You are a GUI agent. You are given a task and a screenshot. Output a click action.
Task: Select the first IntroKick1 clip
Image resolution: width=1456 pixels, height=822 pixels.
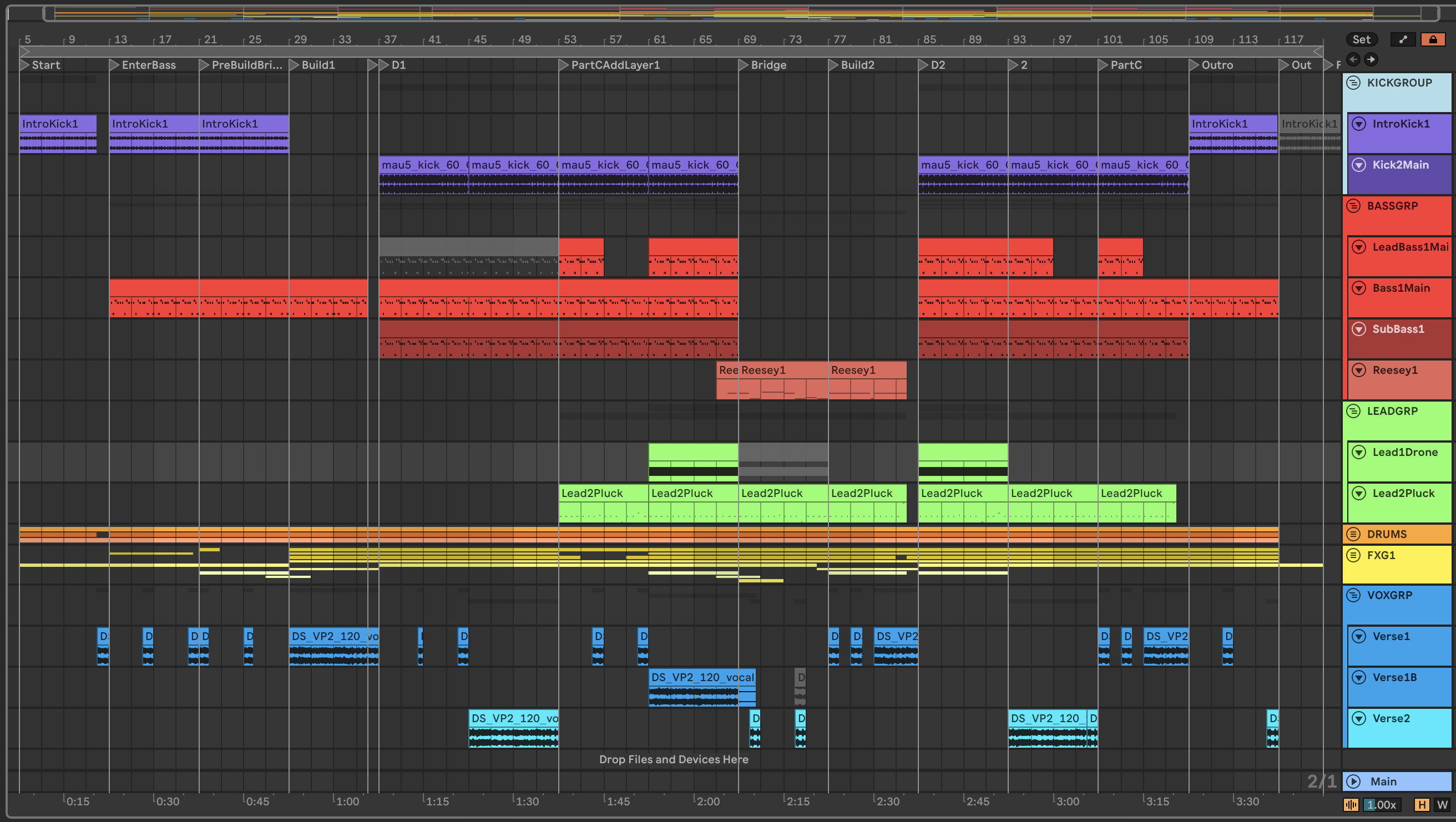(58, 134)
